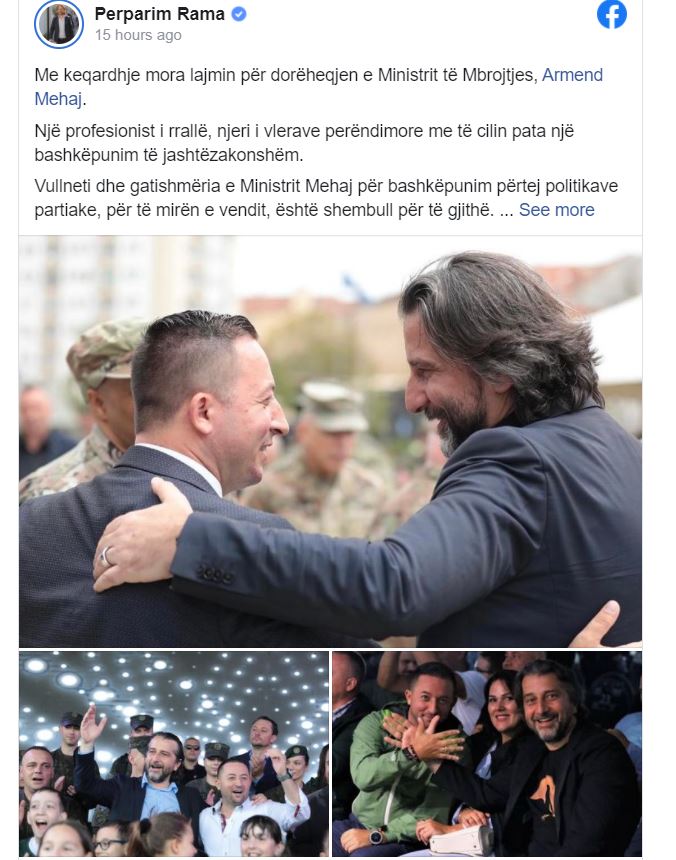This screenshot has width=676, height=860.
Task: Click the Perparim Rama profile avatar
Action: click(58, 24)
